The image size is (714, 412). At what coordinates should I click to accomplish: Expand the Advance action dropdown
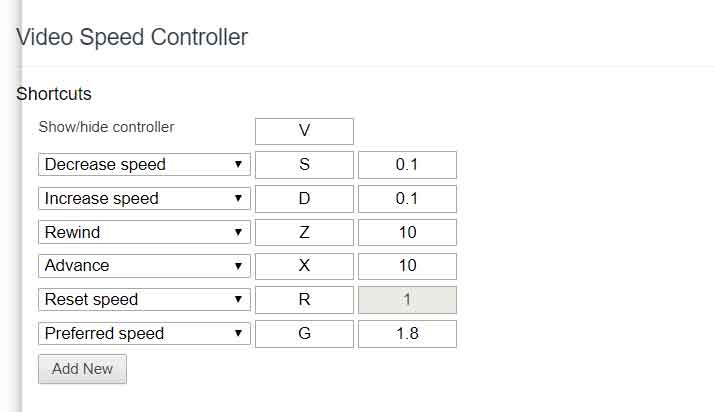(x=144, y=266)
